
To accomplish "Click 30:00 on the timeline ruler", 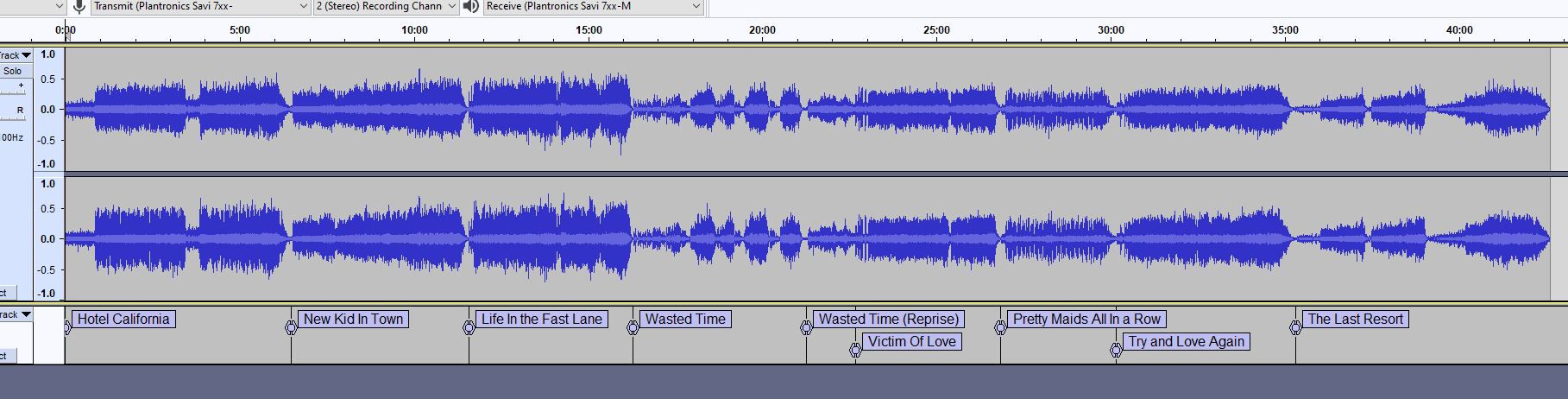I will pyautogui.click(x=1111, y=30).
